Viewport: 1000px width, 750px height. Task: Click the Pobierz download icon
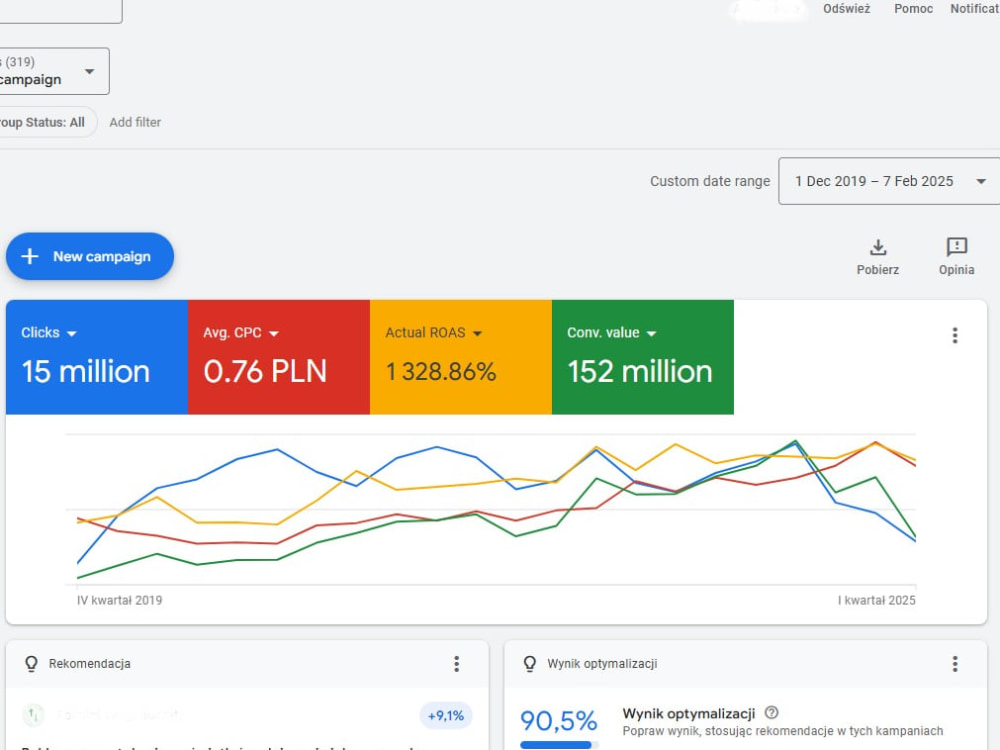878,247
